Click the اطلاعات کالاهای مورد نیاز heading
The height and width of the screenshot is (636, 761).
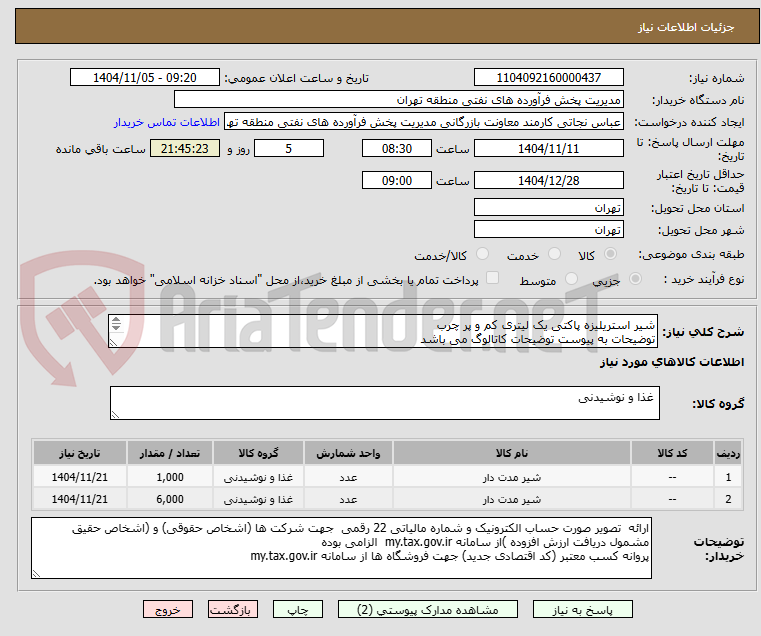(x=672, y=362)
